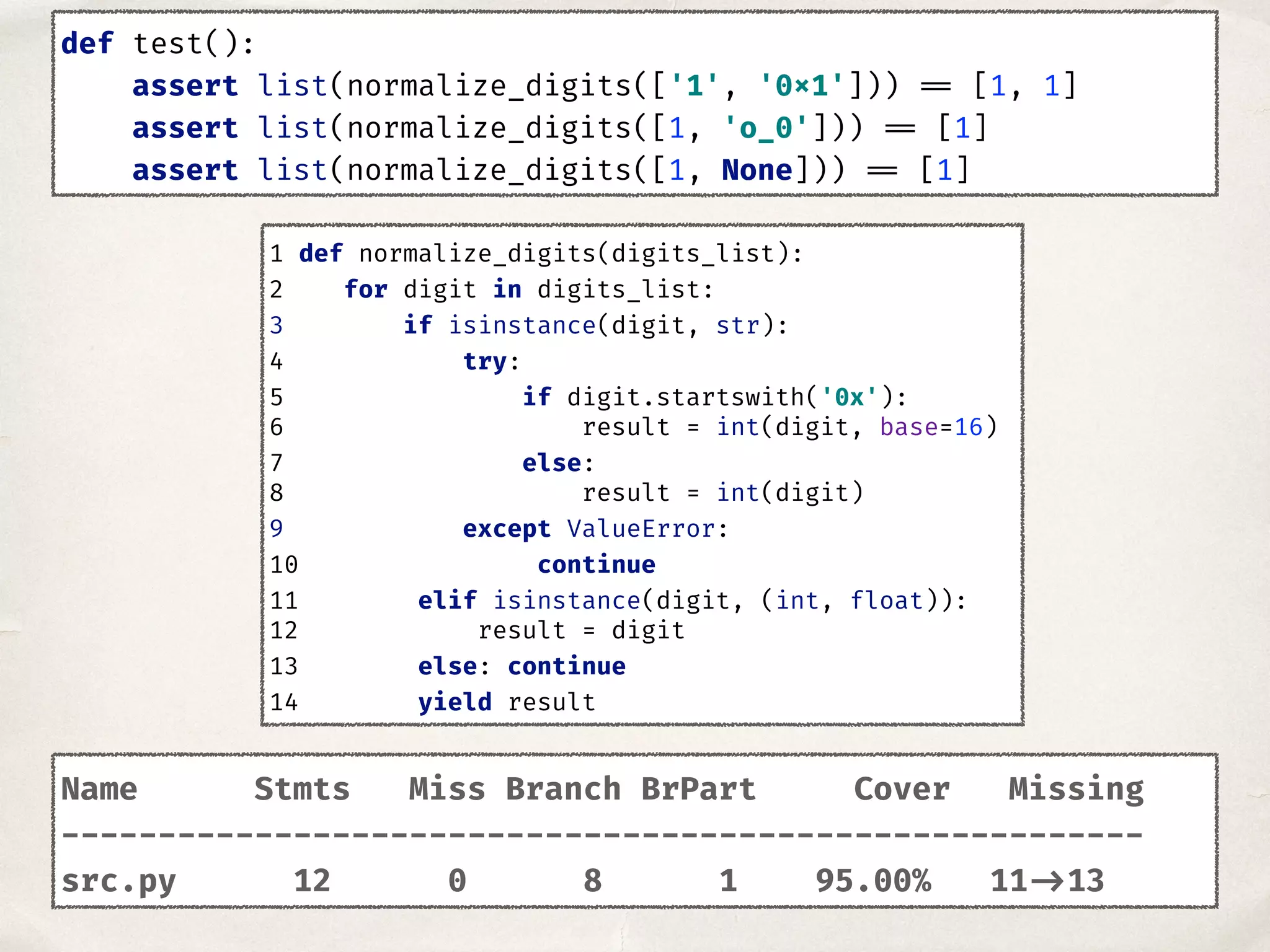Click the Miss value '0'
Viewport: 1270px width, 952px height.
tap(457, 881)
